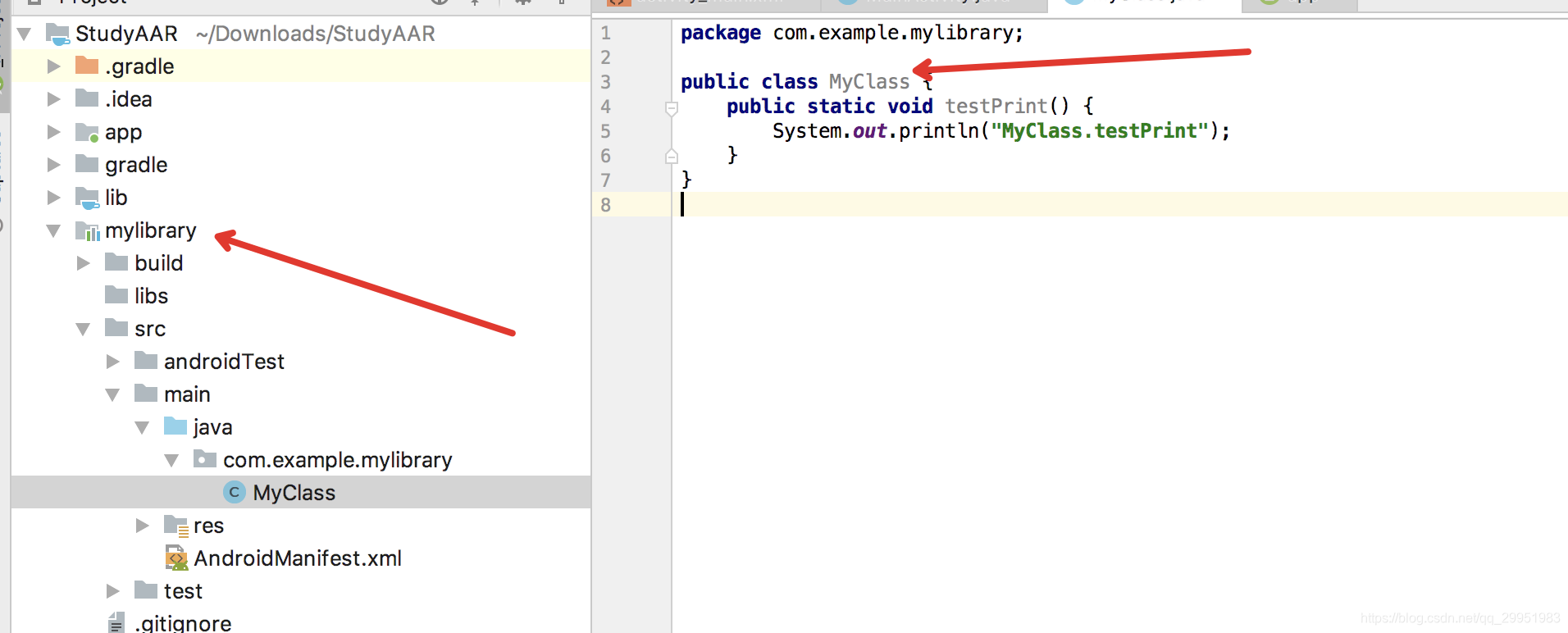Click the com.example.mylibrary package icon
1568x633 pixels.
coord(205,459)
